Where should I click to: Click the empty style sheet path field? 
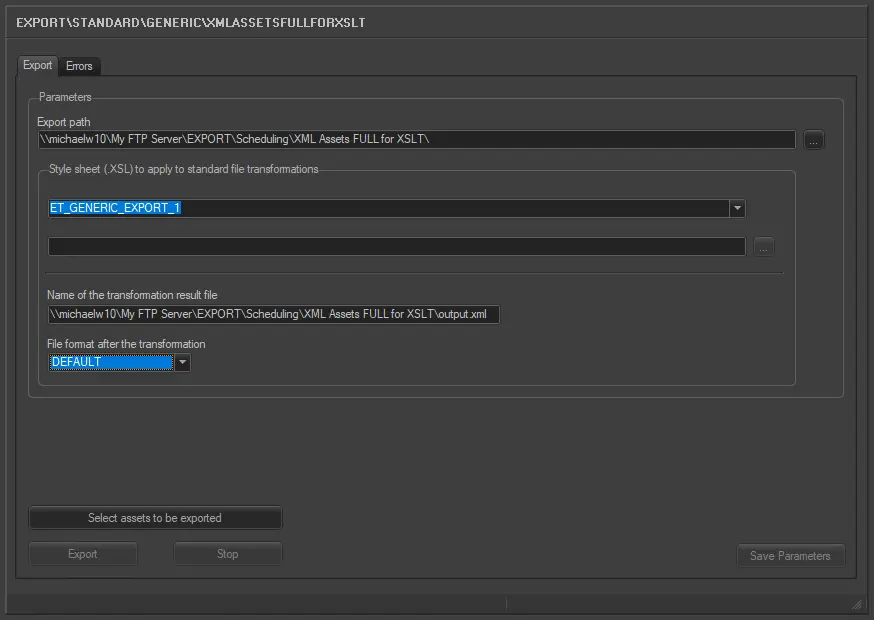point(396,246)
